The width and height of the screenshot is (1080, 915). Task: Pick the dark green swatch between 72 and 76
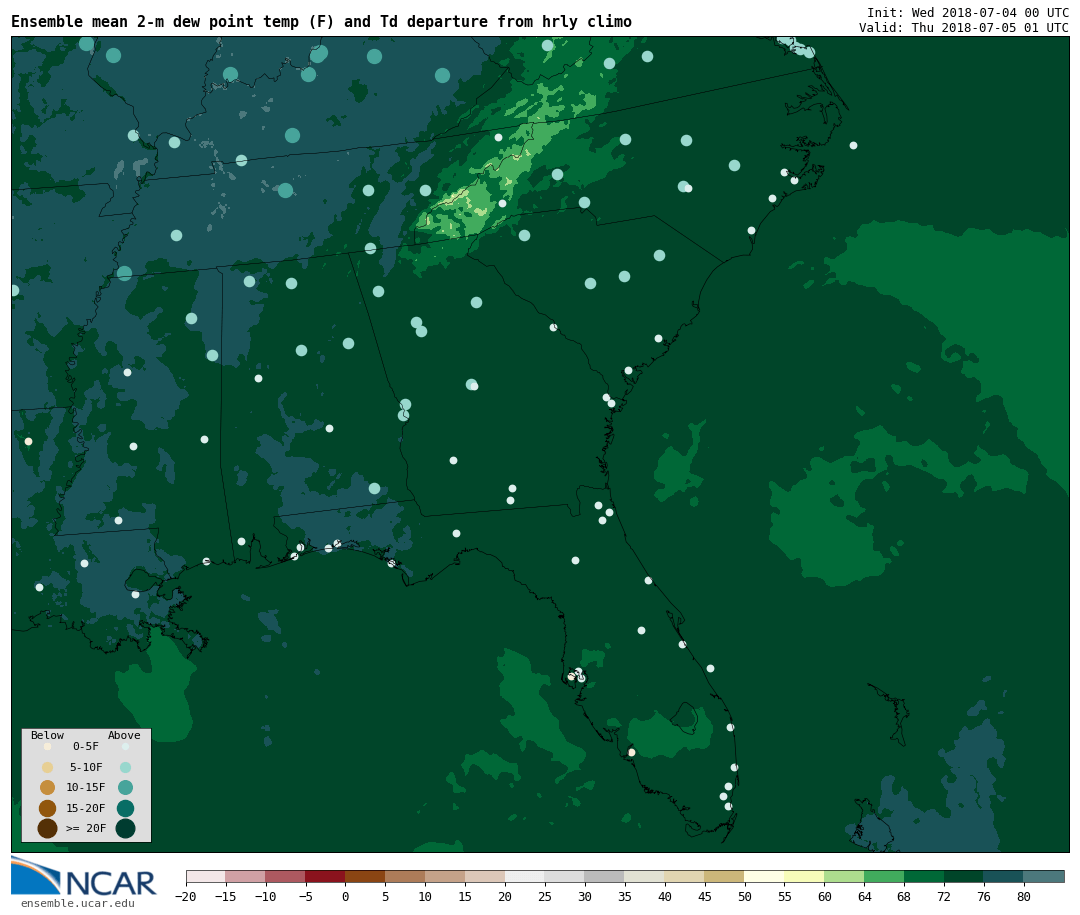point(964,876)
